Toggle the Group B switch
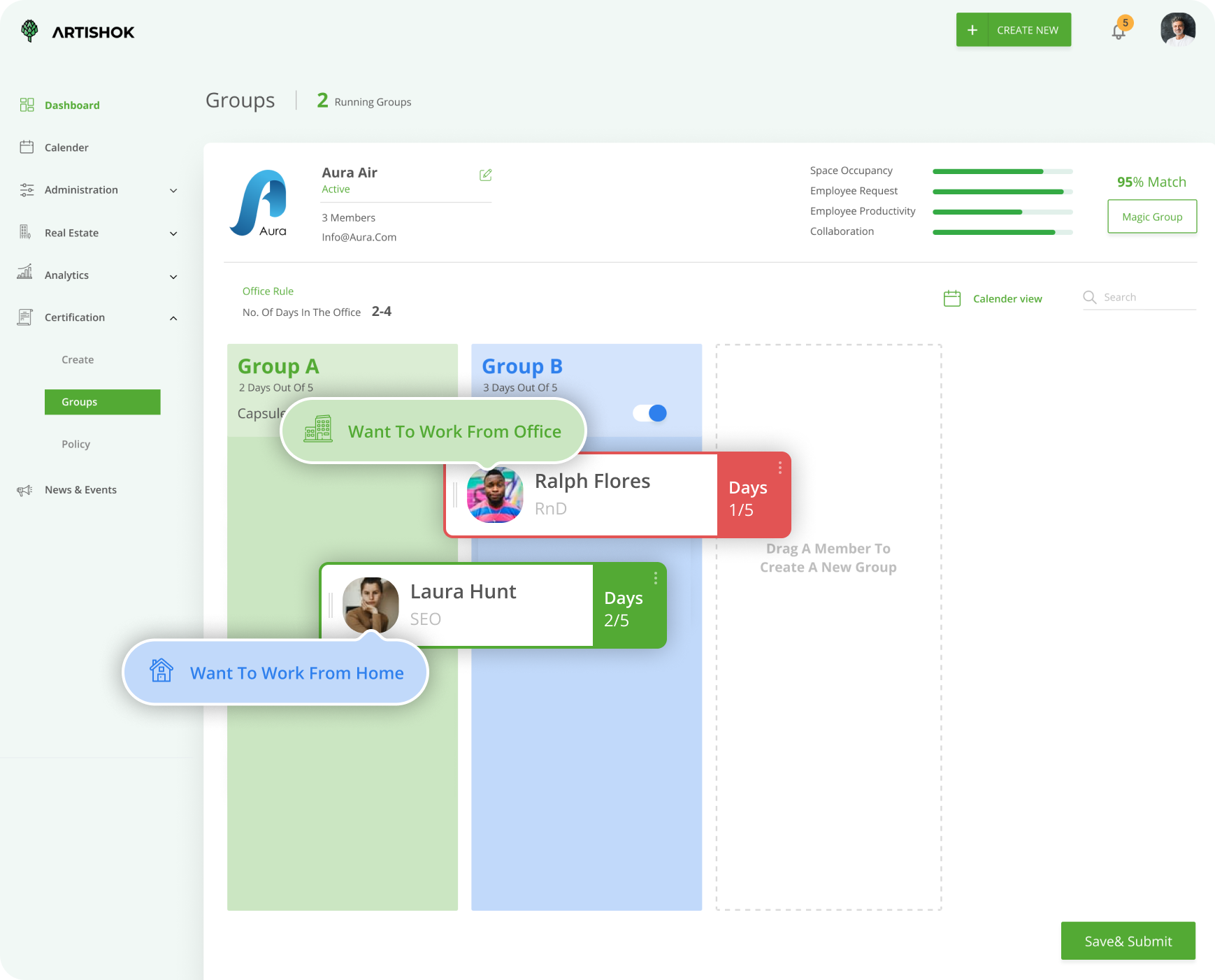Viewport: 1215px width, 980px height. [650, 413]
